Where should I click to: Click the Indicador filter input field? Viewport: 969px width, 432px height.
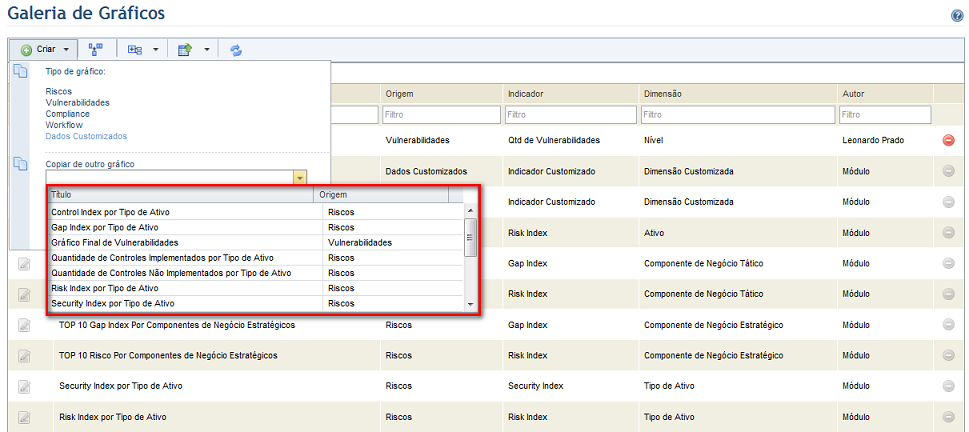tap(570, 115)
